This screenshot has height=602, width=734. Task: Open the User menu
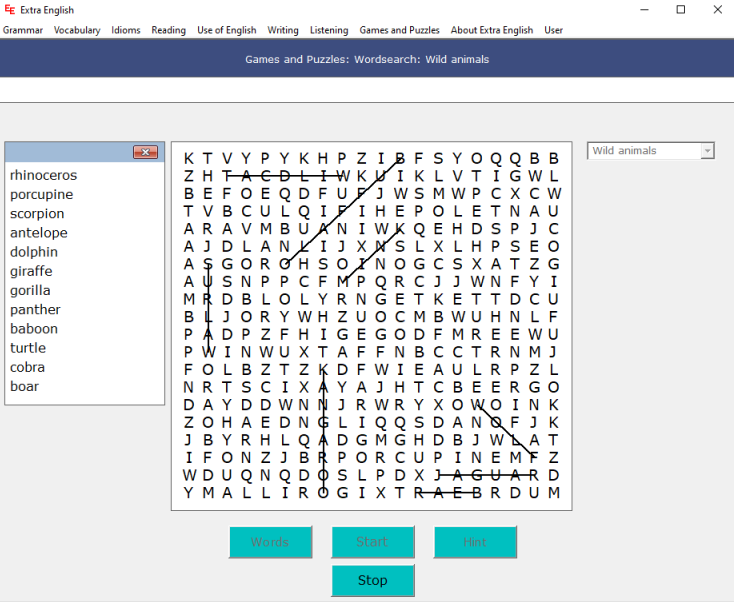pyautogui.click(x=553, y=30)
